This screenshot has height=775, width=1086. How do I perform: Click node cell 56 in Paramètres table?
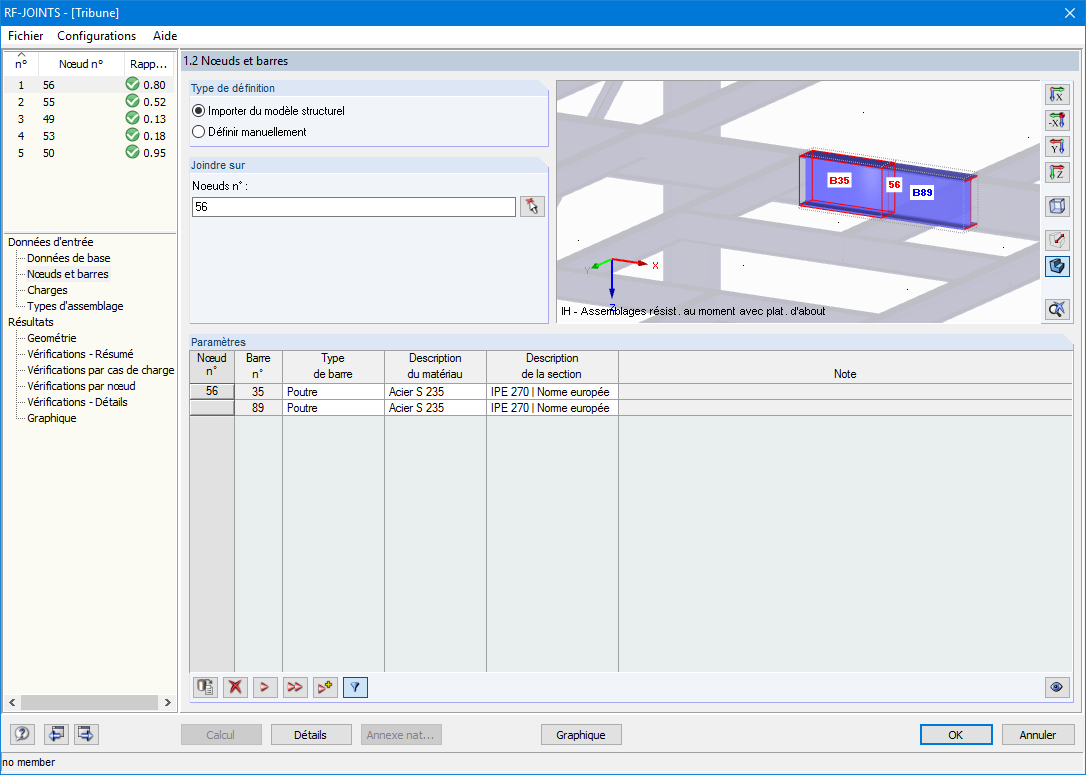coord(212,391)
